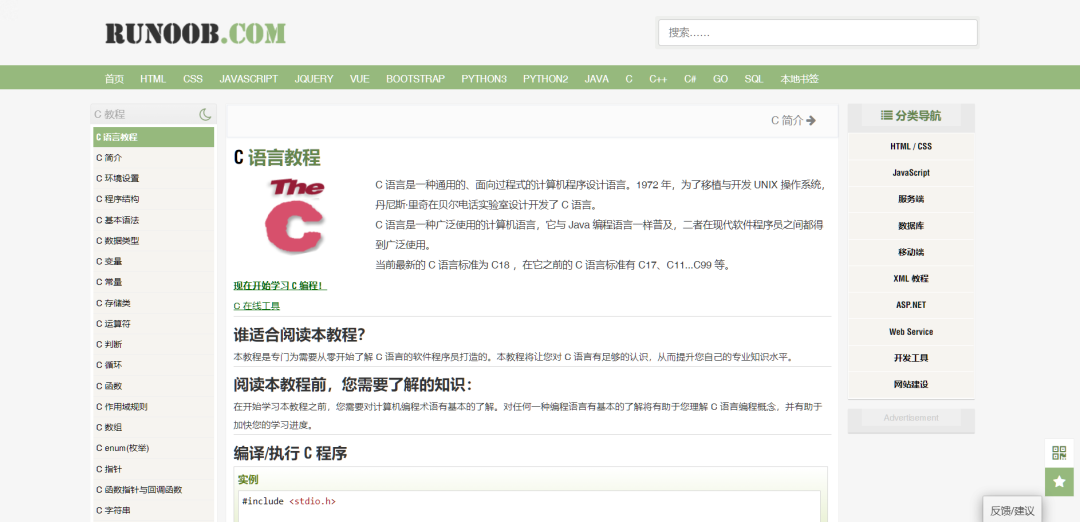This screenshot has width=1080, height=522.
Task: Click the RUNOOB.COM logo
Action: pyautogui.click(x=196, y=33)
